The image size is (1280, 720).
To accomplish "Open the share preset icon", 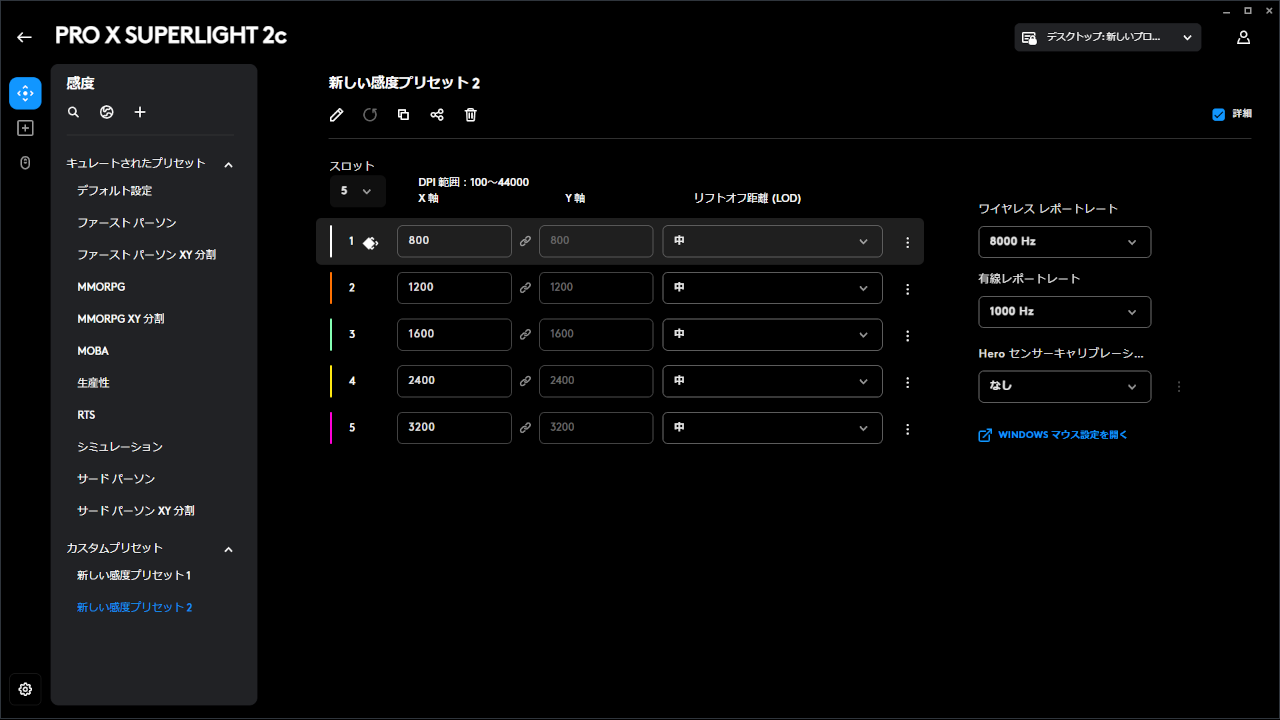I will point(436,115).
